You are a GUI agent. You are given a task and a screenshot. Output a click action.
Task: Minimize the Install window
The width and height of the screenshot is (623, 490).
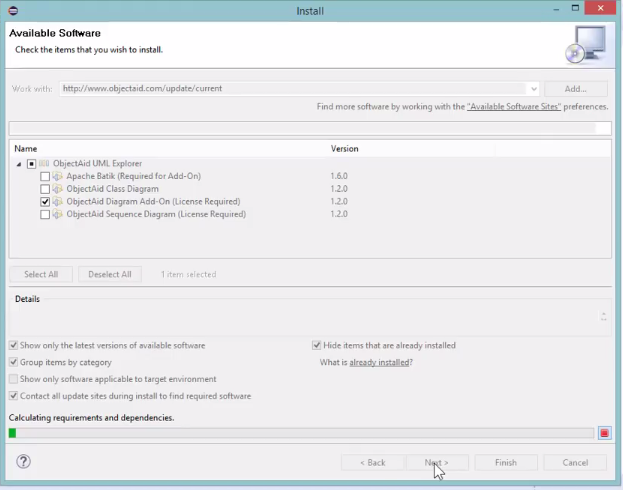click(x=556, y=9)
